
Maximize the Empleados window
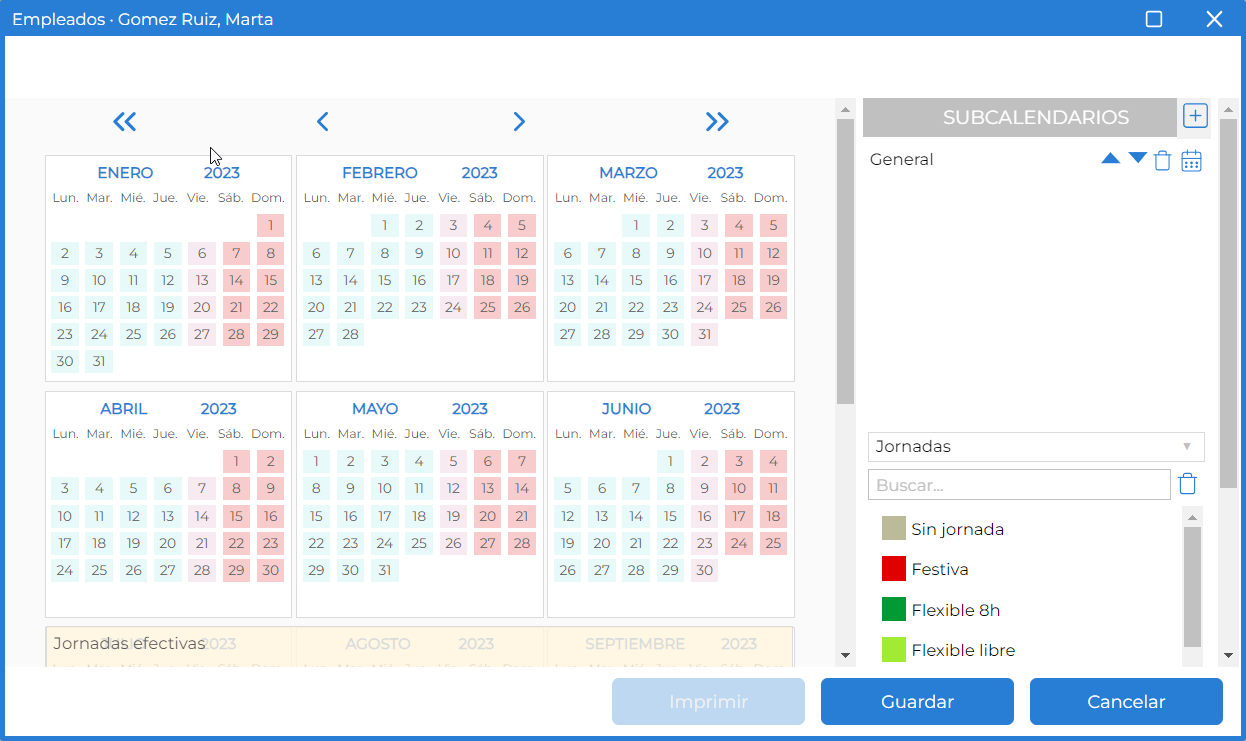1154,19
